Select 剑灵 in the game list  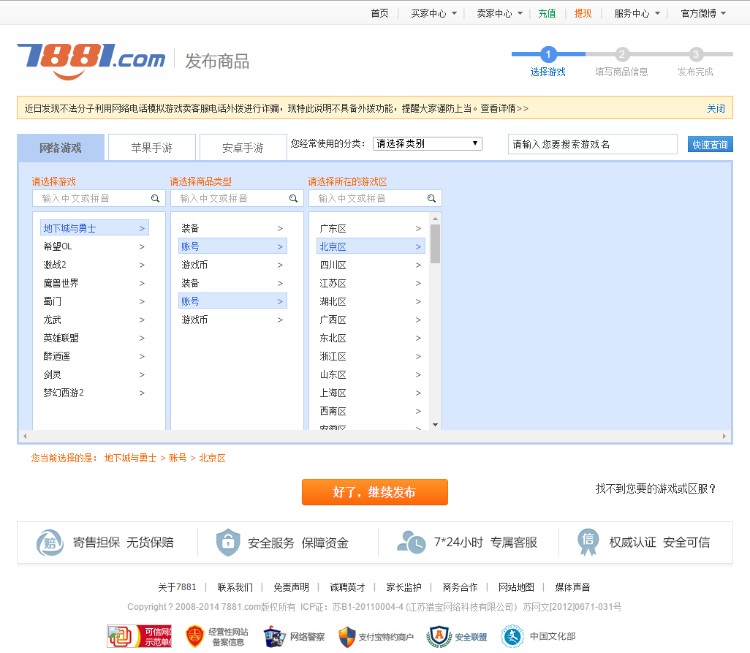[x=94, y=375]
